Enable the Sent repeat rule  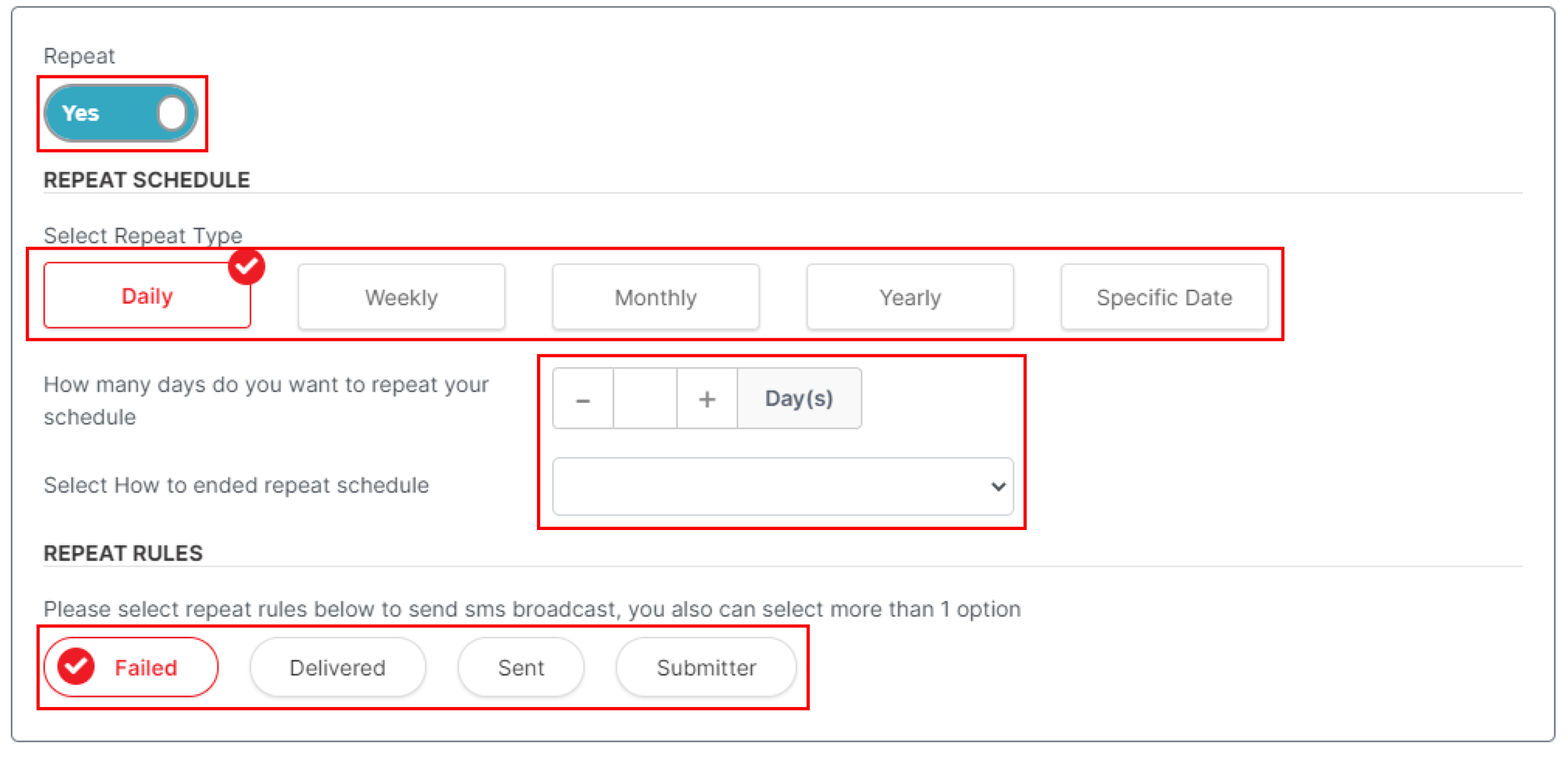point(521,668)
